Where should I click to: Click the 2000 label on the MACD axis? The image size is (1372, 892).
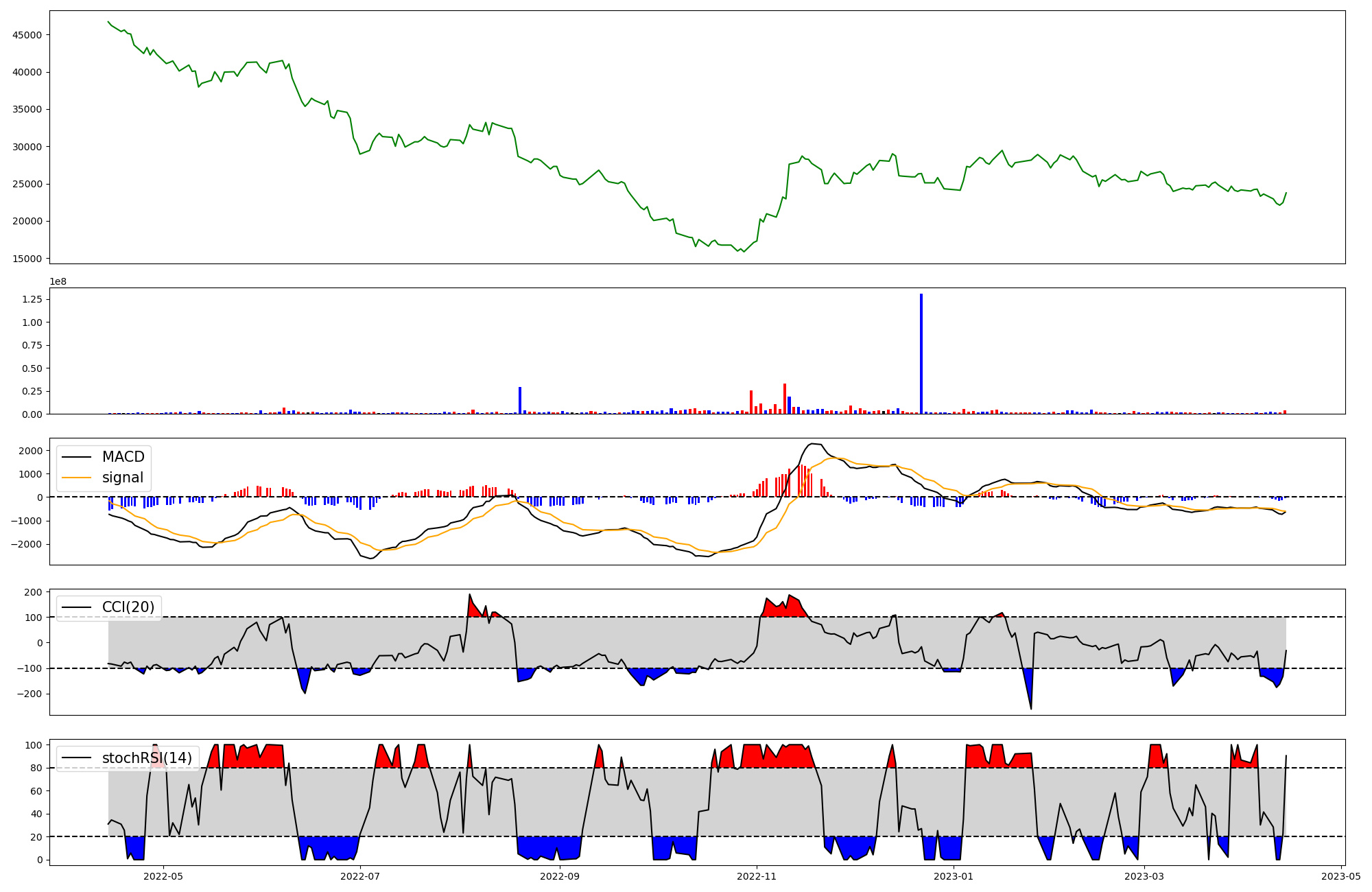click(x=30, y=451)
